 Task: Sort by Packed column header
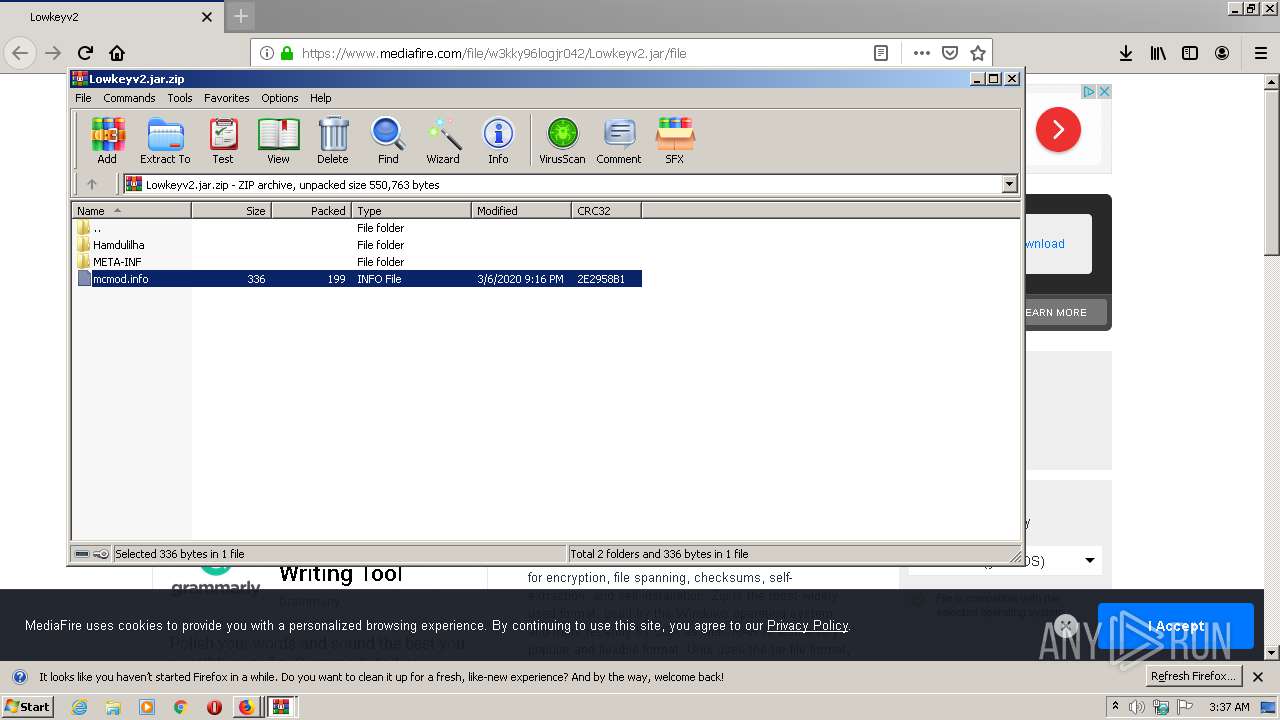tap(312, 211)
